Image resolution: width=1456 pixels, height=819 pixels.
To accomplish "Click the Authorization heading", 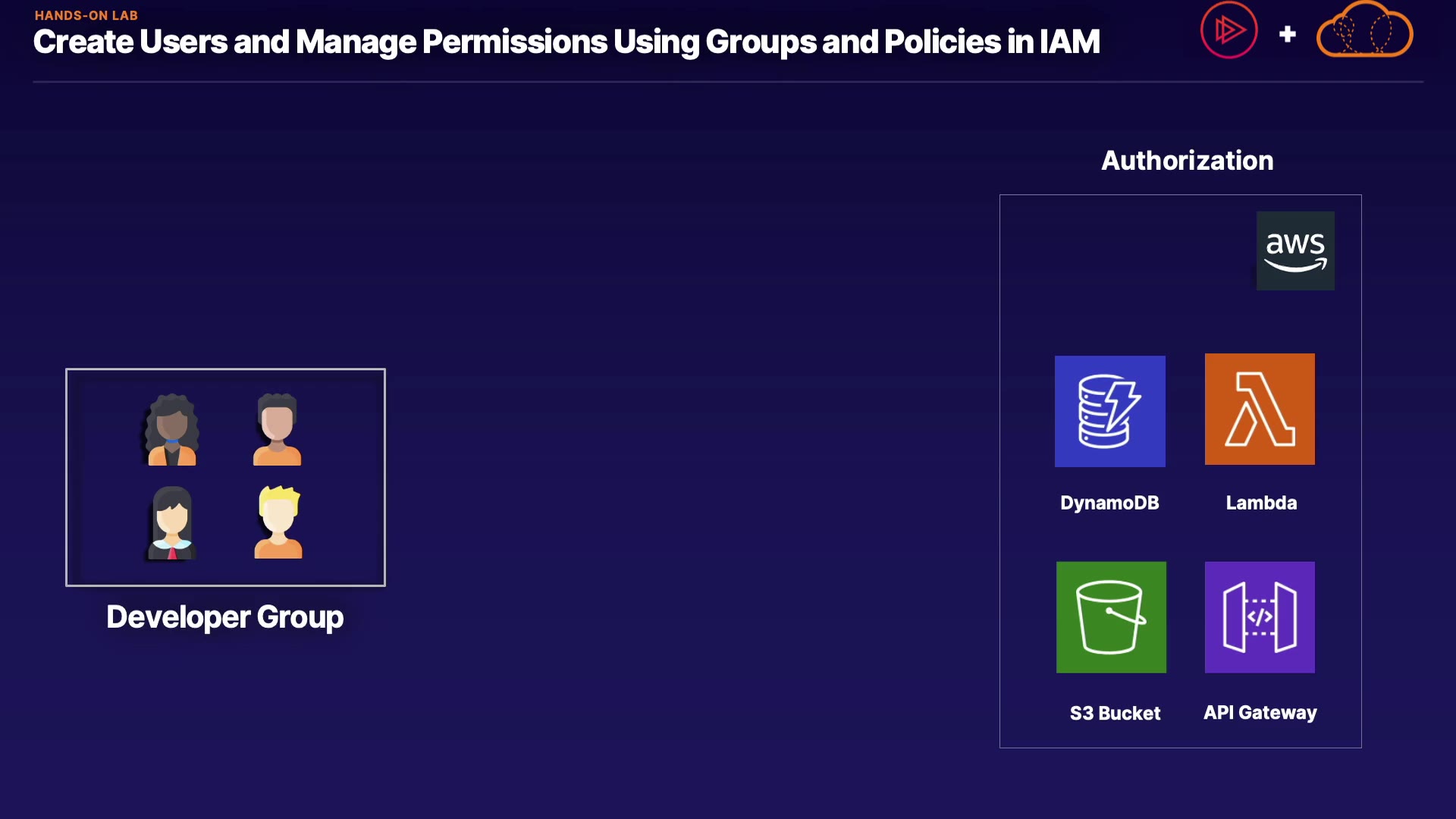I will [1187, 161].
